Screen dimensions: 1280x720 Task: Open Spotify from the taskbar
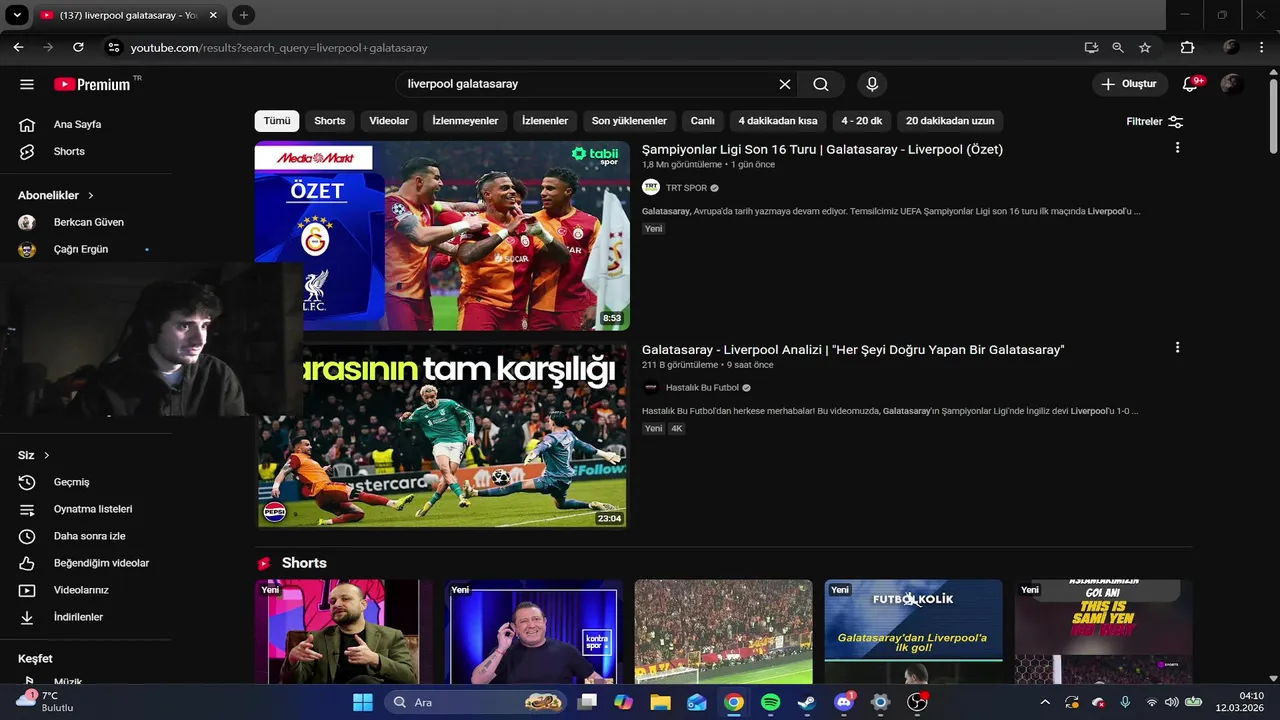pyautogui.click(x=770, y=702)
